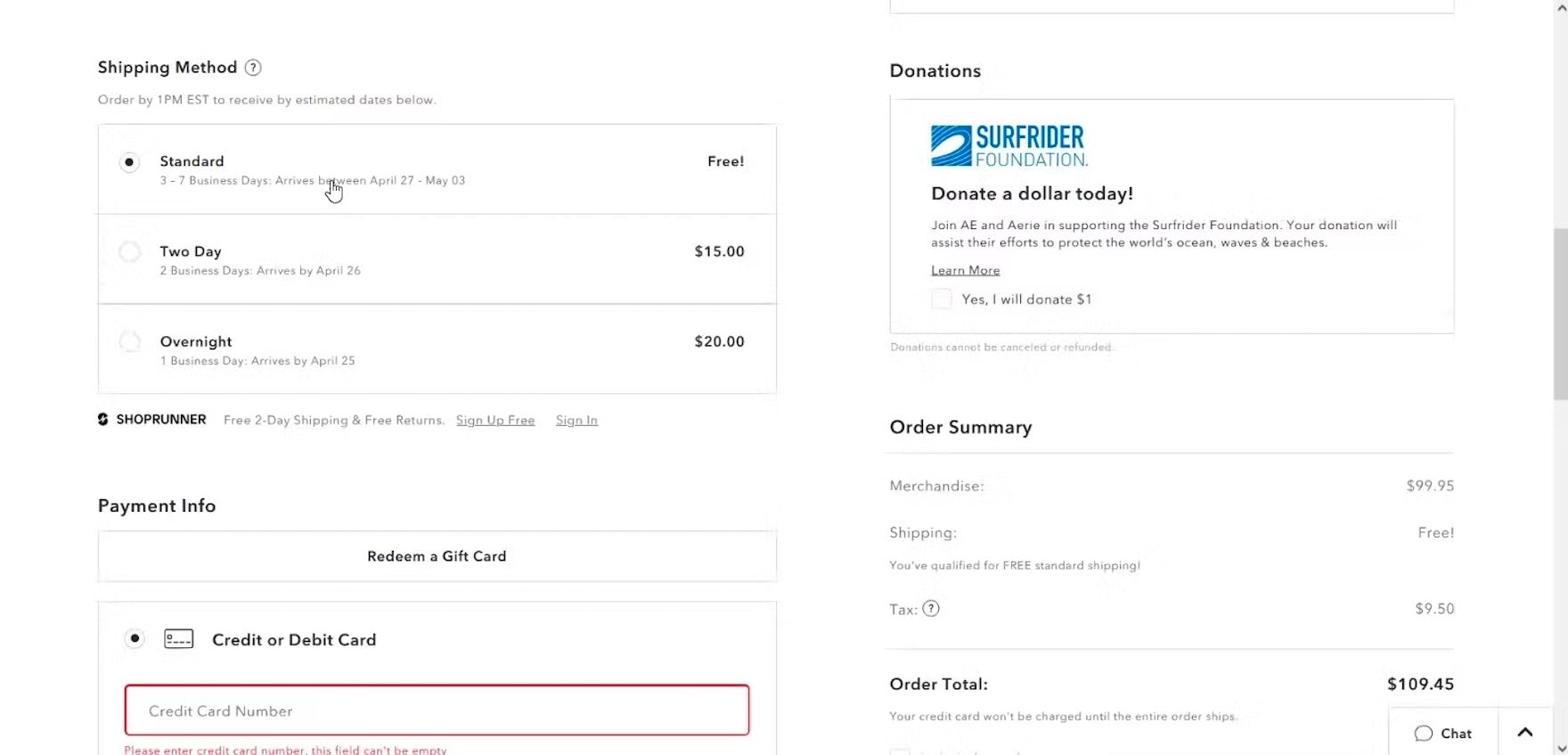
Task: Click ShopRunner Sign Up Free link
Action: click(495, 420)
